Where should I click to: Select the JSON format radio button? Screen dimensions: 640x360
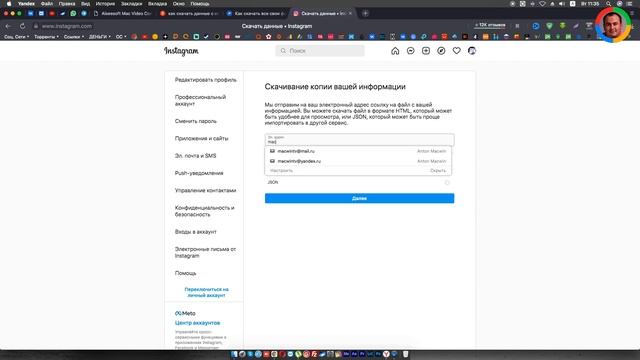click(447, 182)
